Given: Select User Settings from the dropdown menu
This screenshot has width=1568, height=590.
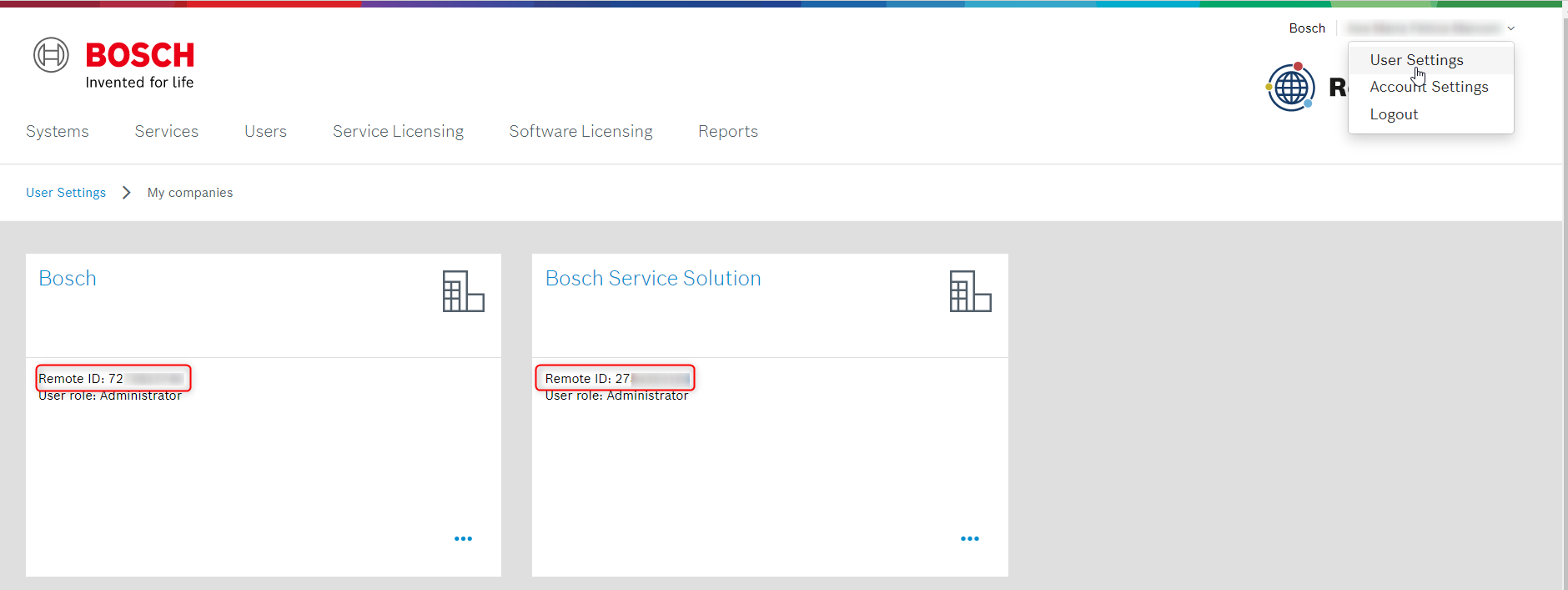Looking at the screenshot, I should (x=1416, y=60).
